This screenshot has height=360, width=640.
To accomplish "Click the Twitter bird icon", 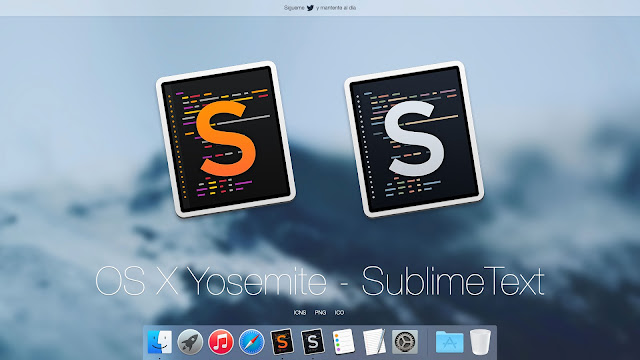I will (310, 8).
